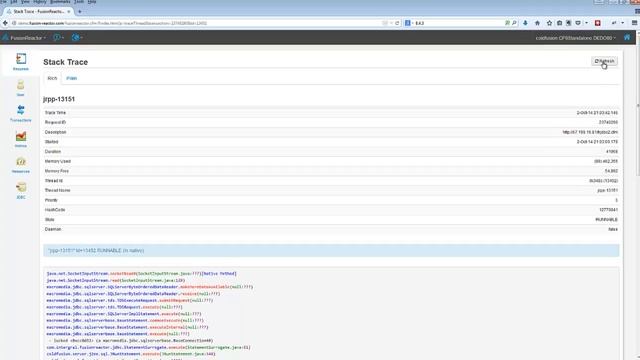Open the help info dropdown in header
This screenshot has height=360, width=640.
(58, 38)
